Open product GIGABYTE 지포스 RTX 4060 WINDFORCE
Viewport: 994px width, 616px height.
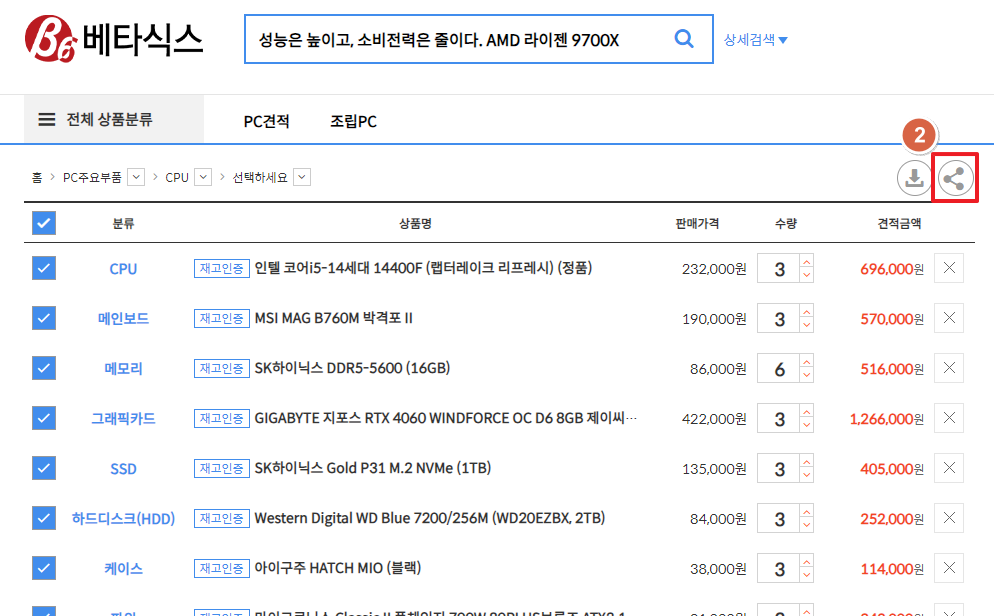445,418
